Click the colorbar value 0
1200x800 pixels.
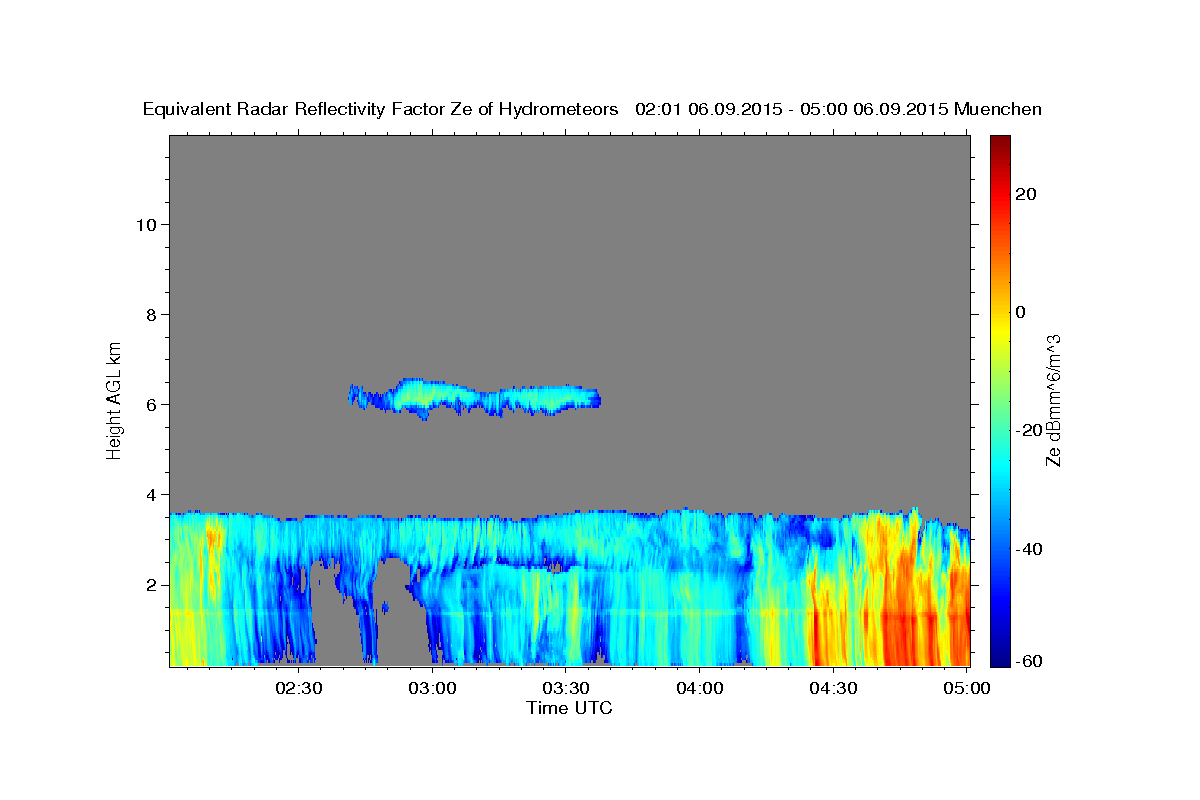[x=1020, y=312]
